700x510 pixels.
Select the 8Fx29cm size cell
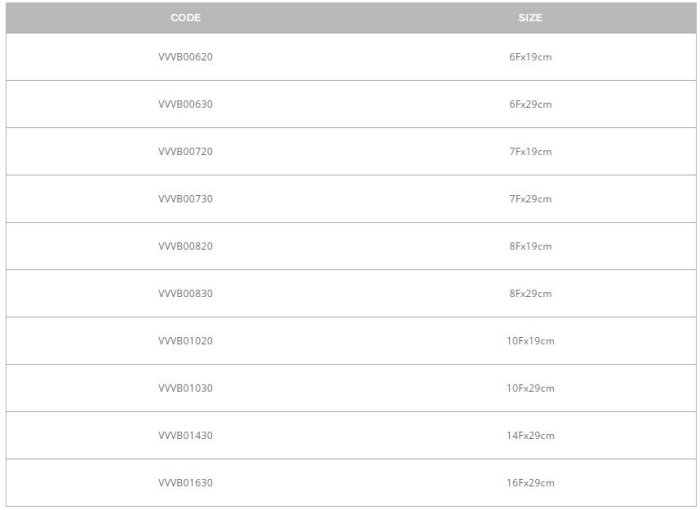[x=530, y=294]
